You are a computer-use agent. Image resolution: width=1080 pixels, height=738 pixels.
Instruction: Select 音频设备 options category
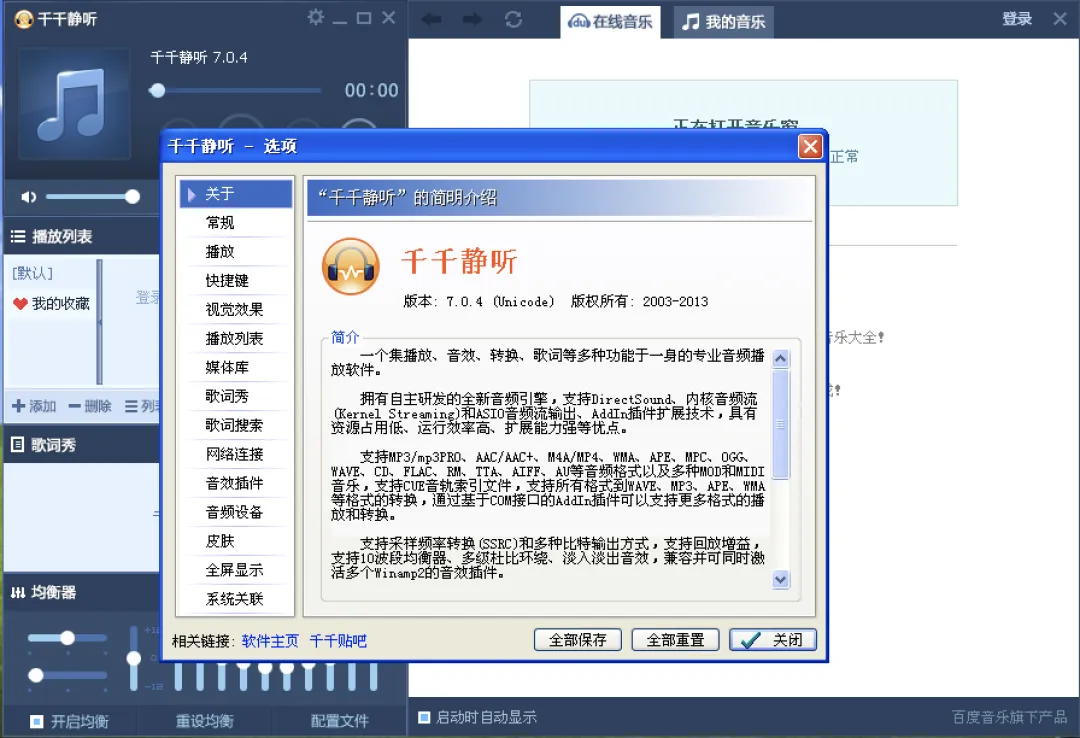236,513
